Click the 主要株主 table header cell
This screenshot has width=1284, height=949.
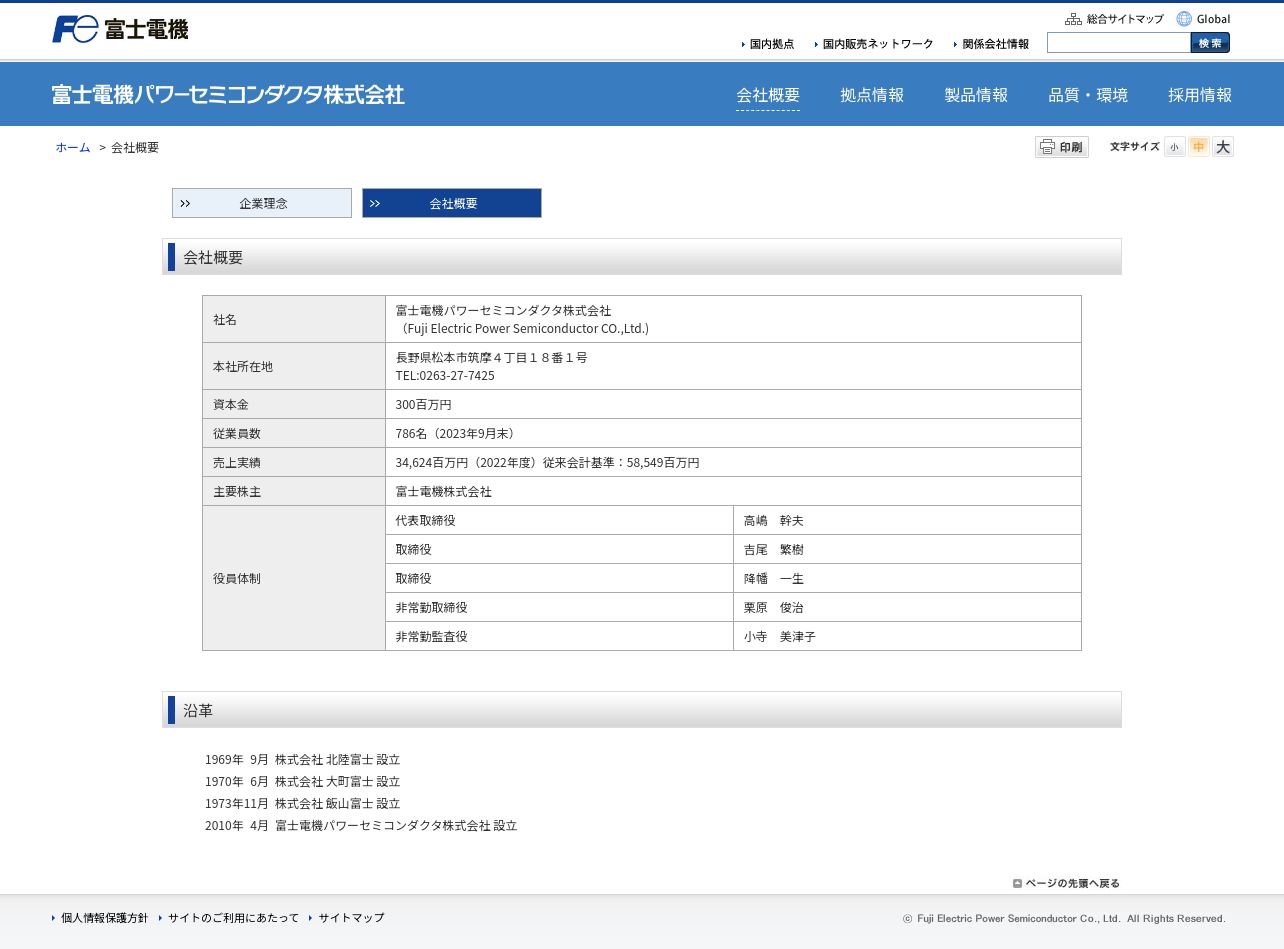[294, 491]
